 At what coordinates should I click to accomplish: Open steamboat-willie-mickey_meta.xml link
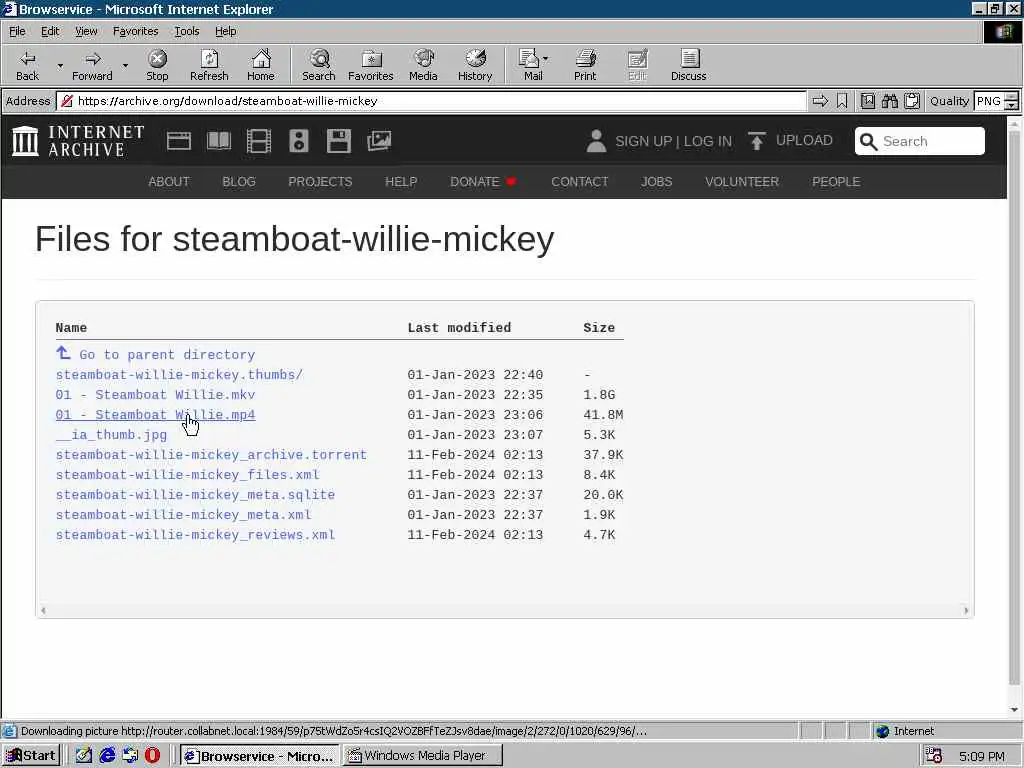click(184, 515)
